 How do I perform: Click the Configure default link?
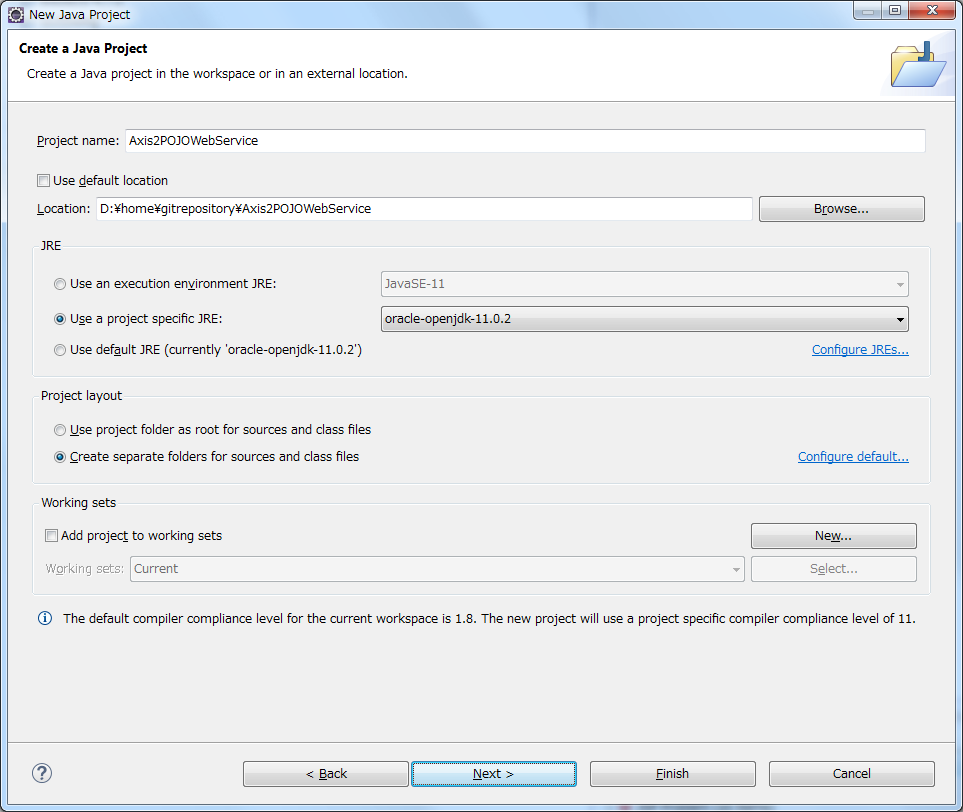(853, 456)
